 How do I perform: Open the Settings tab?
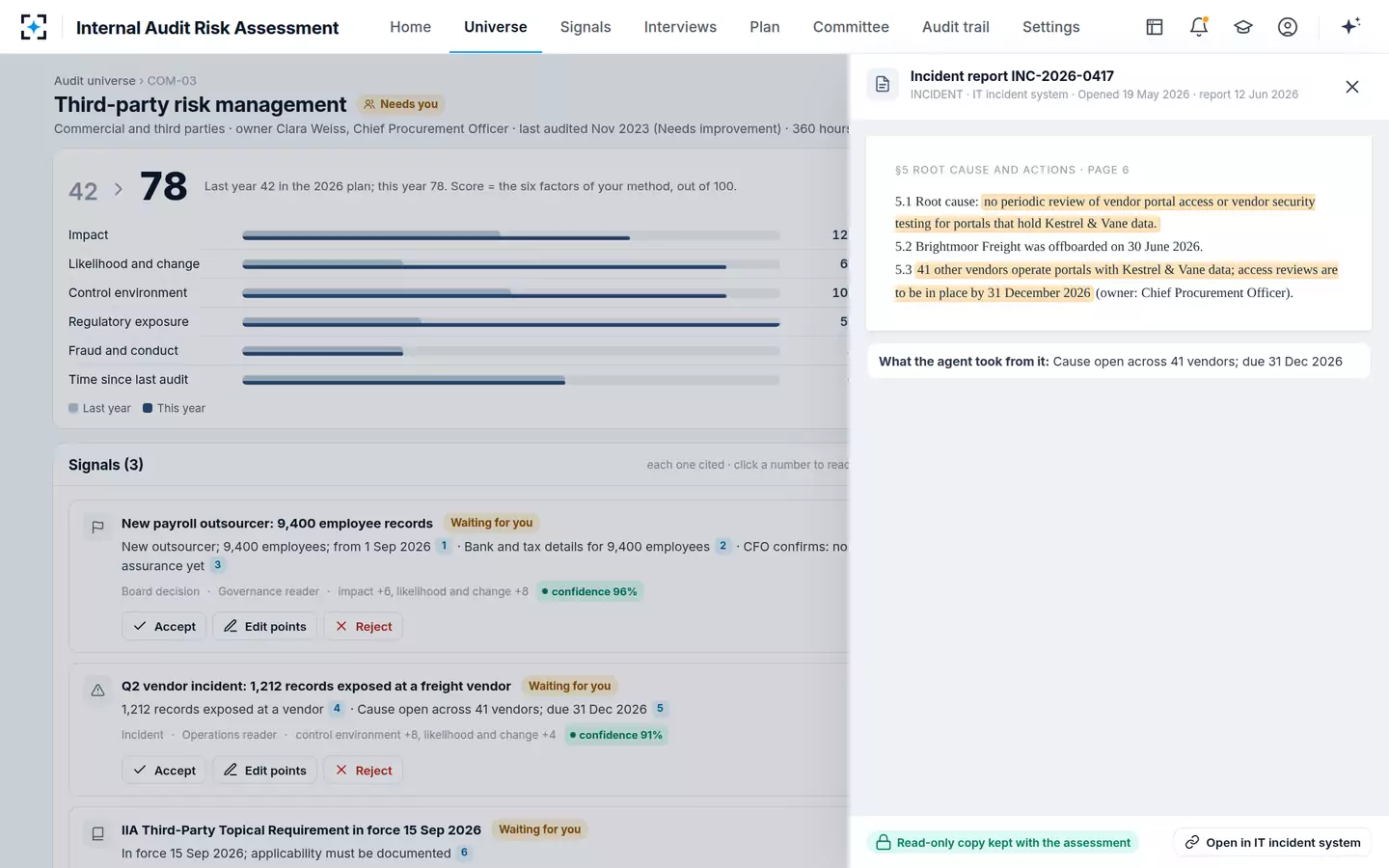pos(1051,27)
